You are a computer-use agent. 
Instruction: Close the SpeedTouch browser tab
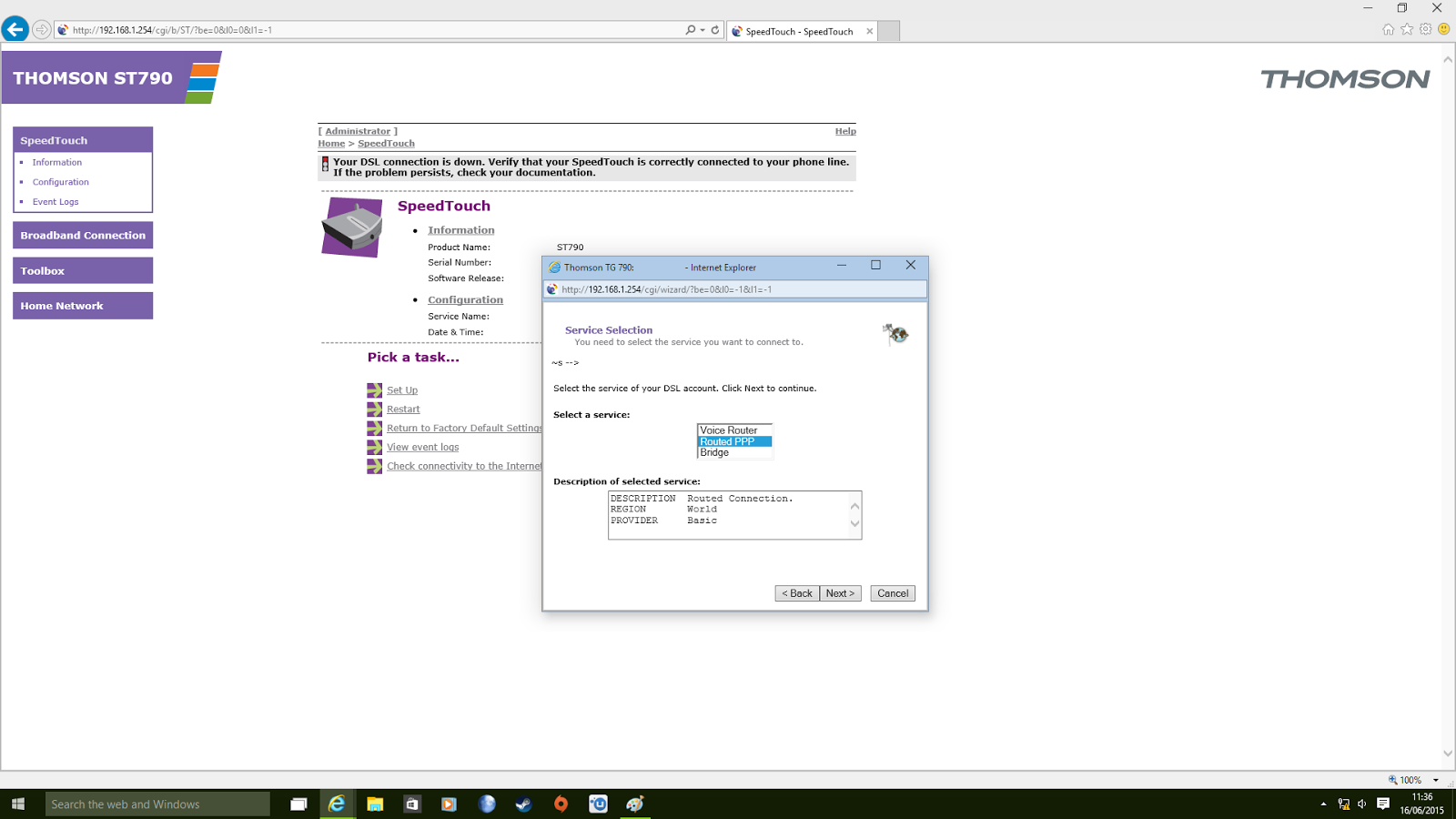pyautogui.click(x=870, y=31)
